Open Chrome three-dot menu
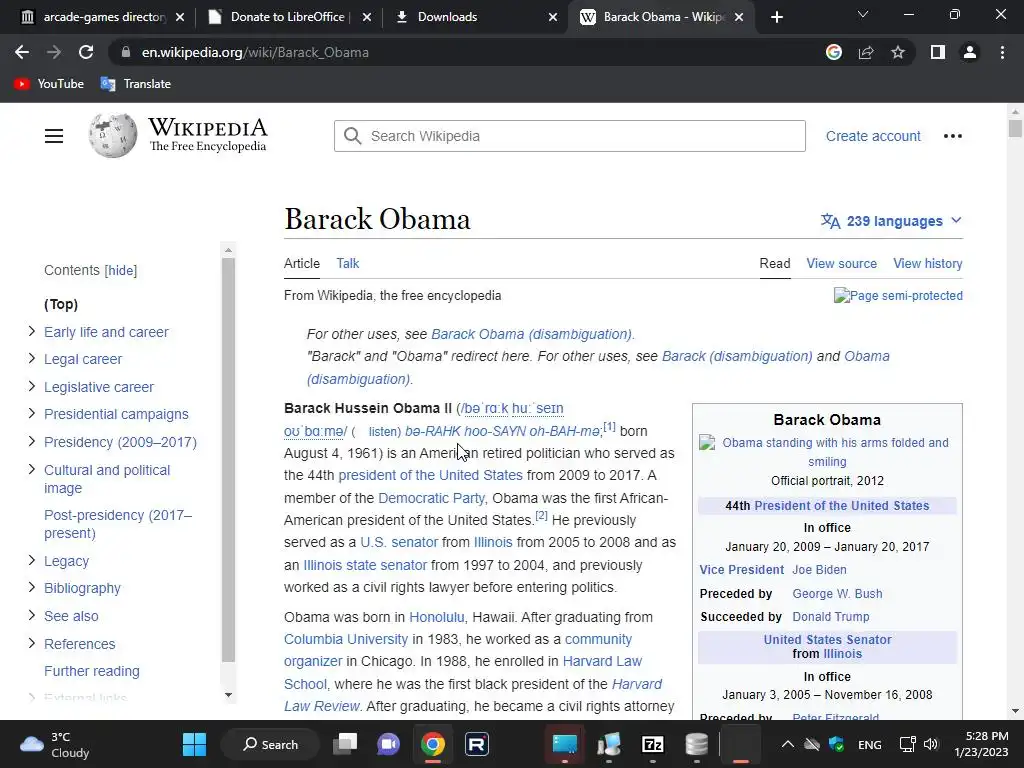 [1002, 52]
